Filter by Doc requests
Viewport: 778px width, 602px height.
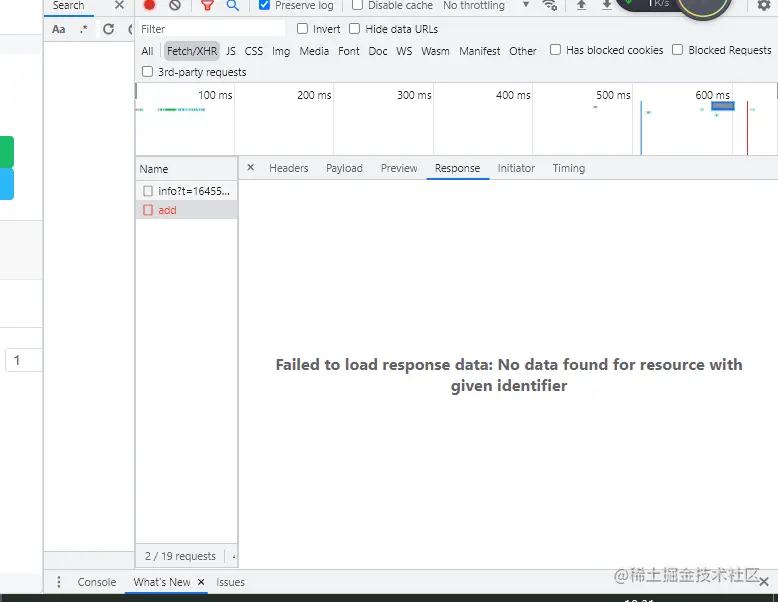[378, 51]
